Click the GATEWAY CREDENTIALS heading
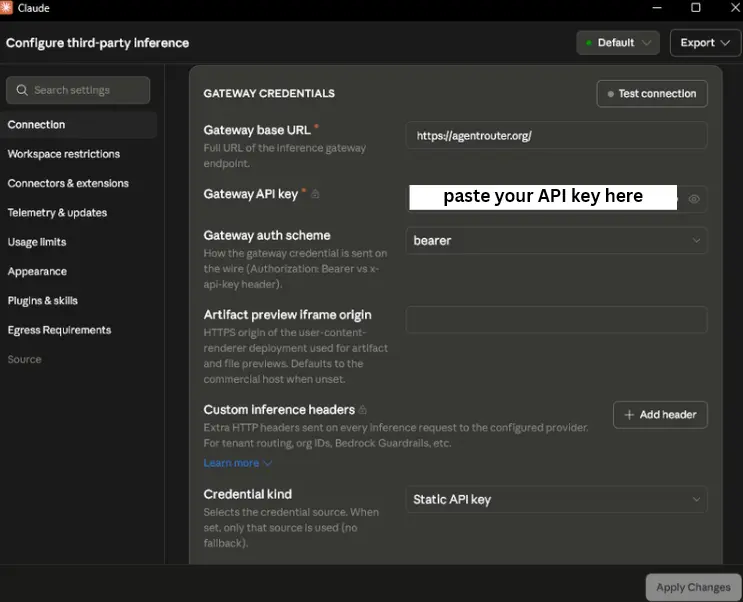 pos(269,93)
